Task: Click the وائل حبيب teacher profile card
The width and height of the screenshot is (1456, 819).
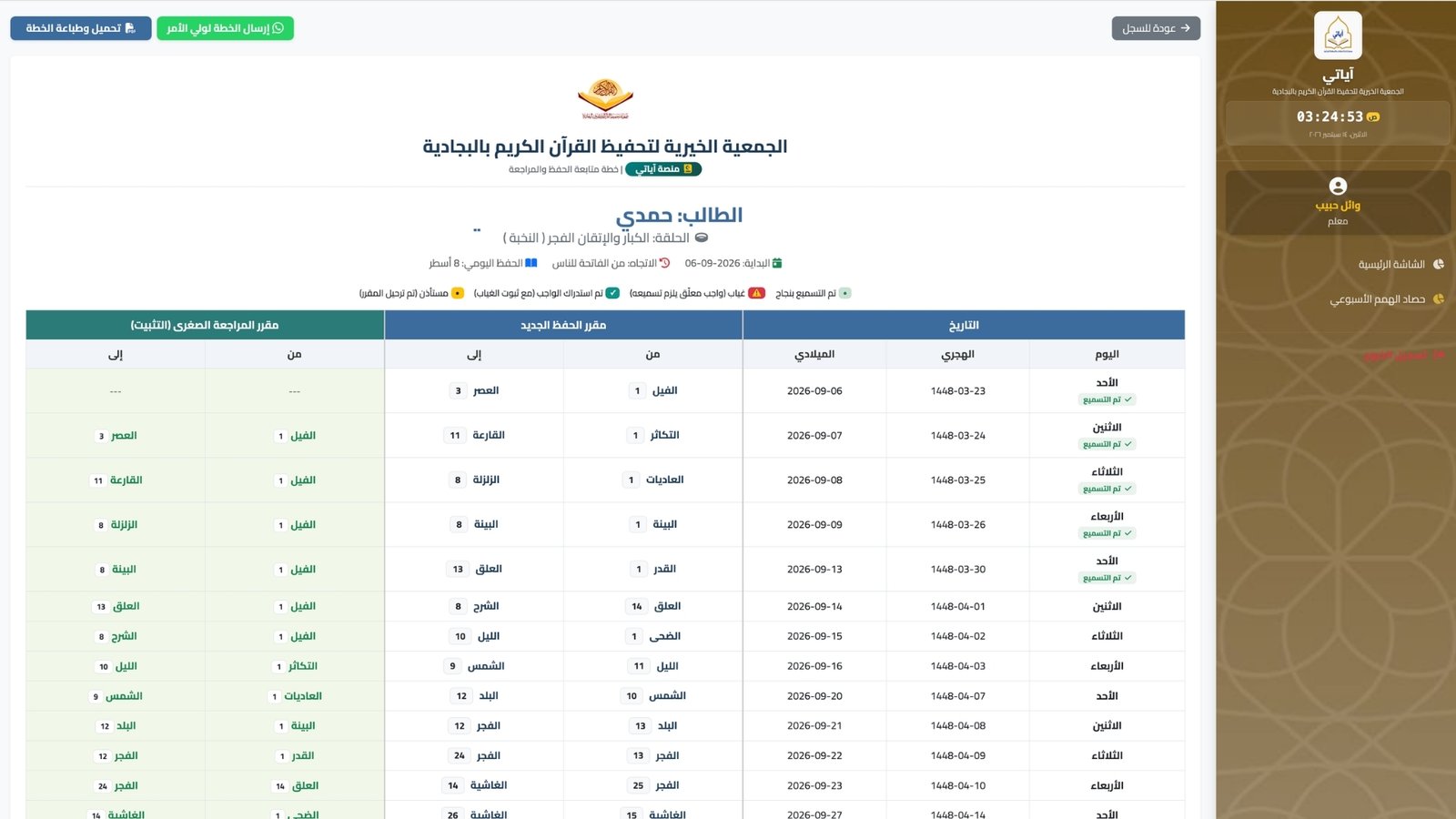Action: [1338, 203]
